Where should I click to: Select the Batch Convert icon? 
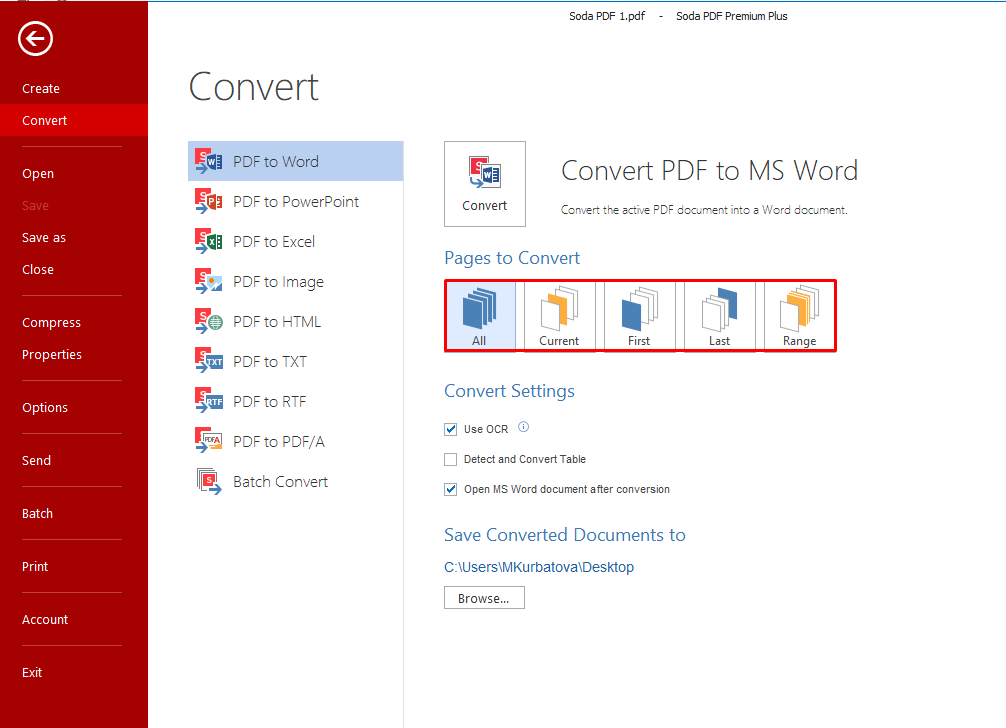point(209,482)
